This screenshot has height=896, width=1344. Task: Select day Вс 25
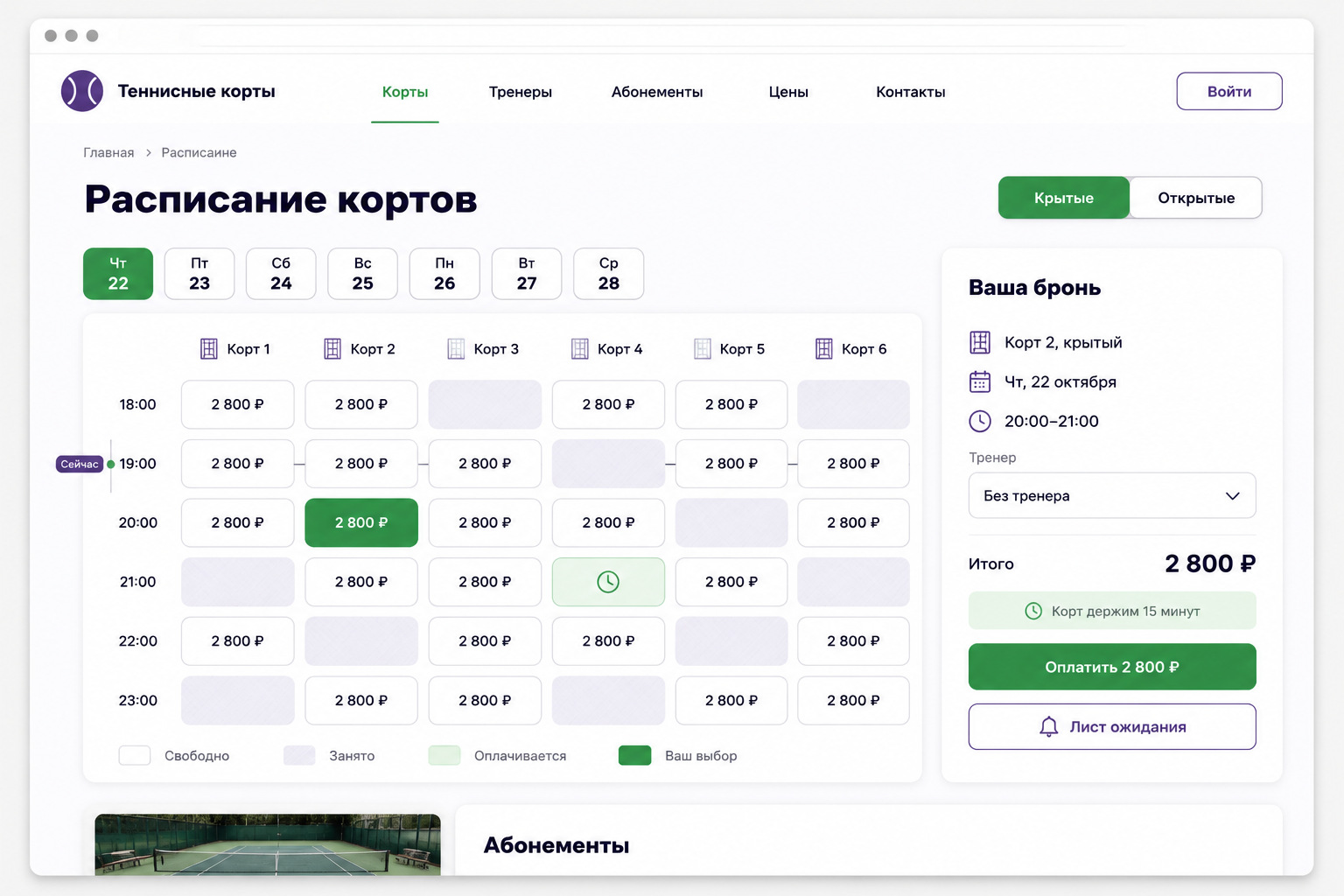(x=363, y=274)
